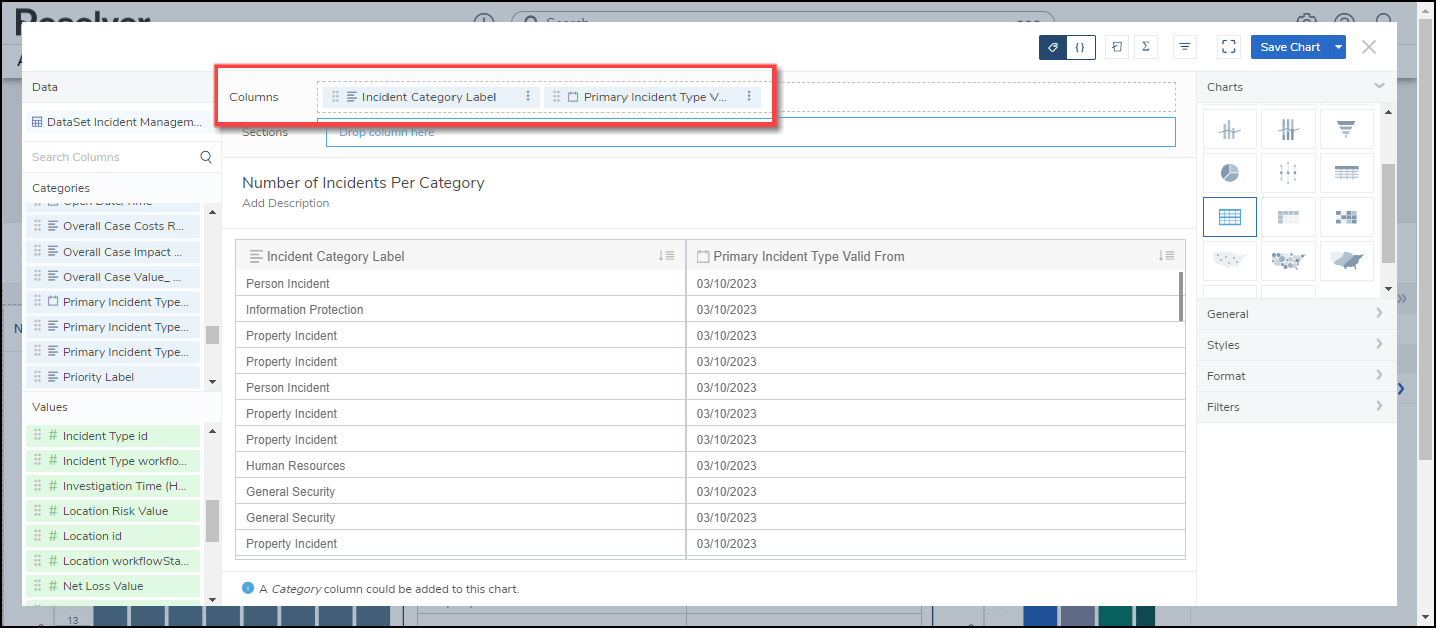
Task: Click the Search Columns input field
Action: pos(112,157)
